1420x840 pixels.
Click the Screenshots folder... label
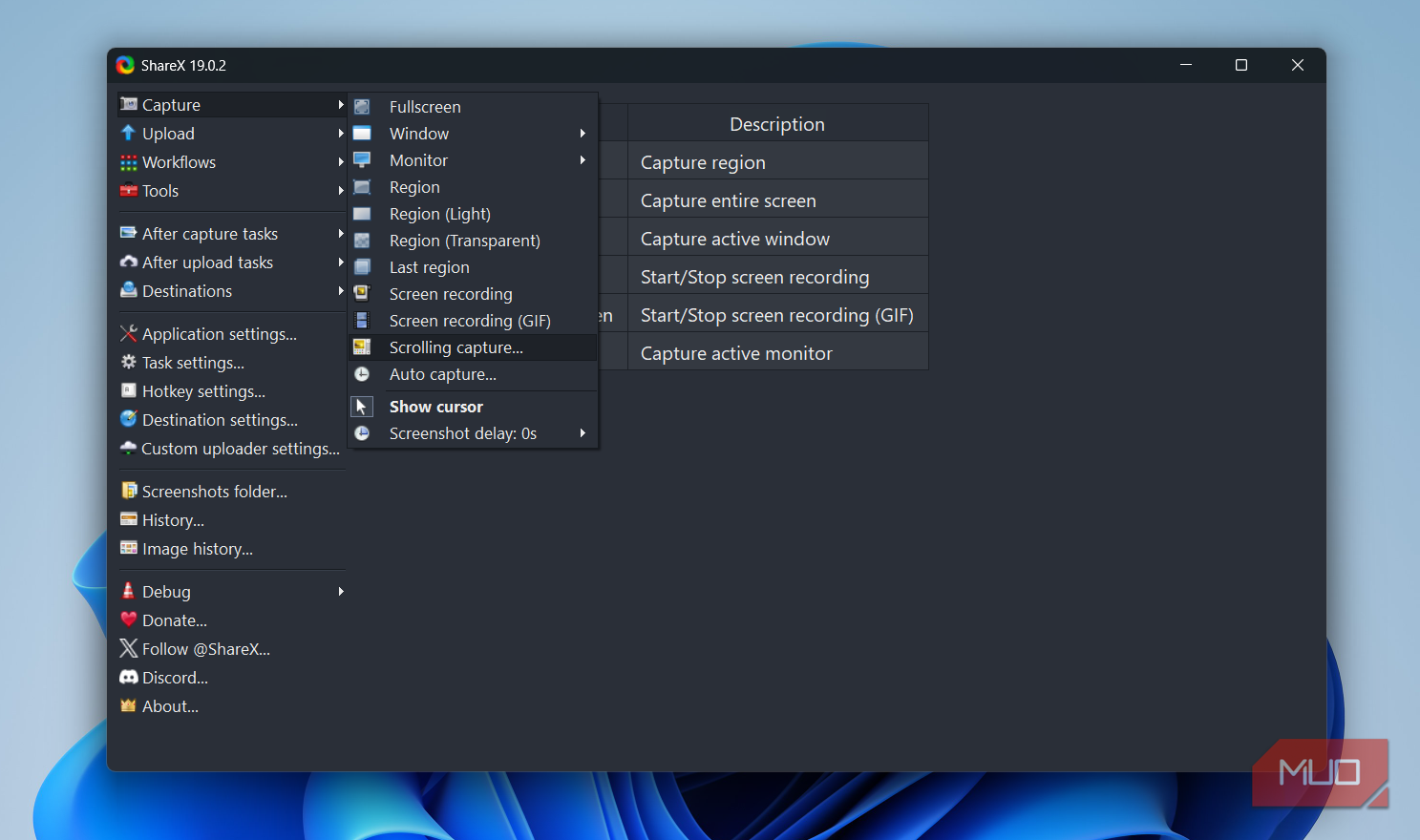(215, 492)
